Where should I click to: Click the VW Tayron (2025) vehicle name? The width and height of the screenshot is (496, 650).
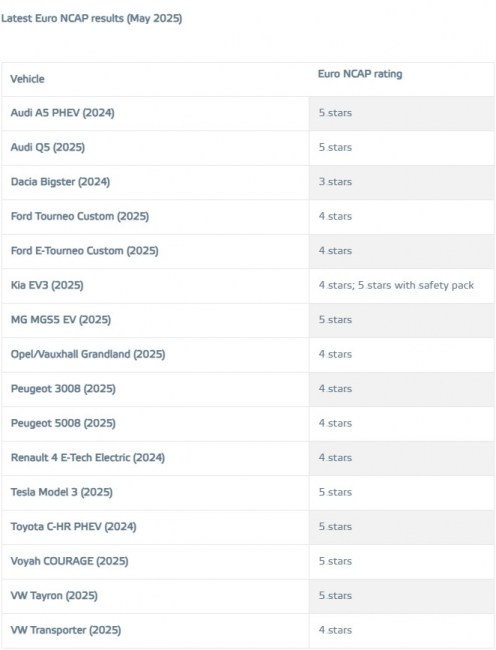pos(54,596)
